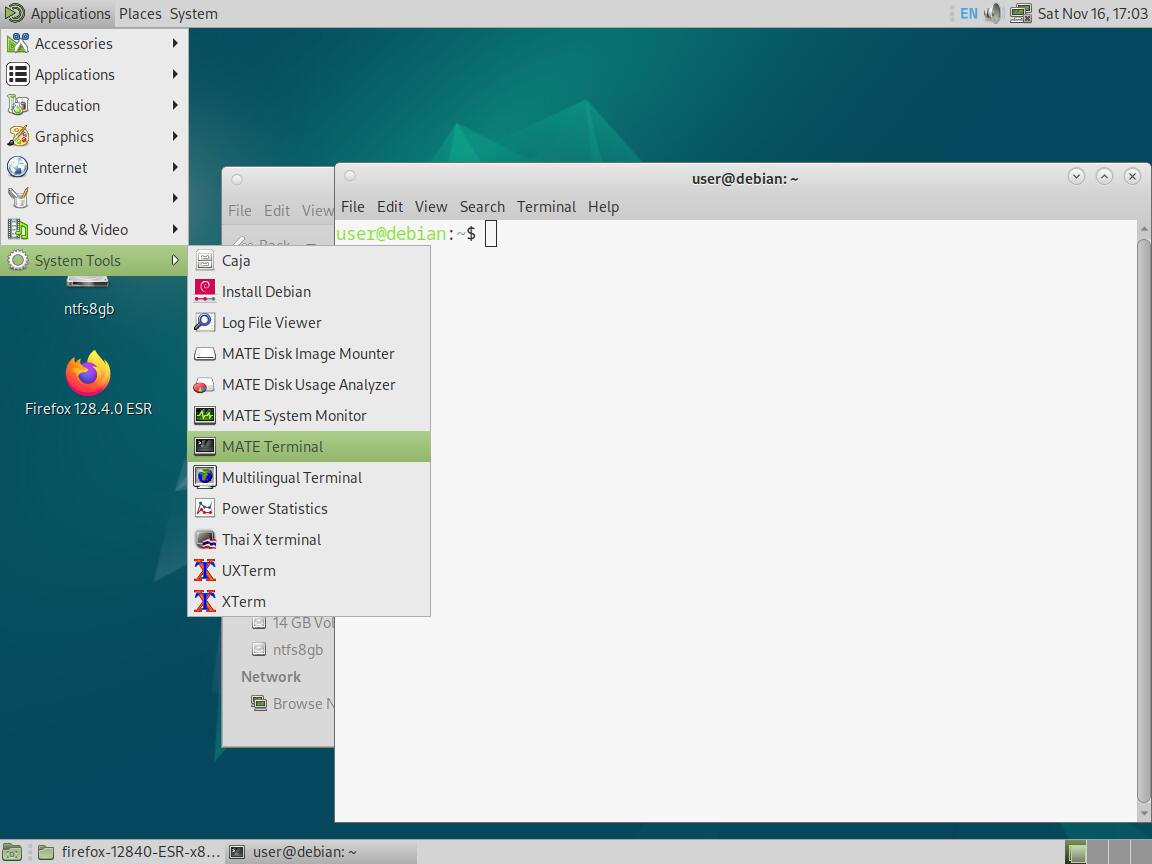Expand the Sound & Video submenu
Screen dimensions: 1152x864
click(x=81, y=229)
